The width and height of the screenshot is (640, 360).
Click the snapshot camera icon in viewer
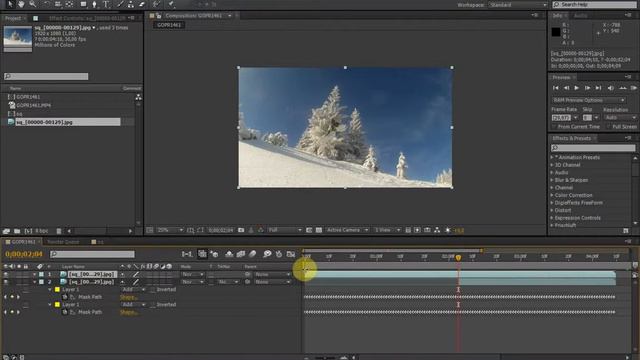coord(241,230)
